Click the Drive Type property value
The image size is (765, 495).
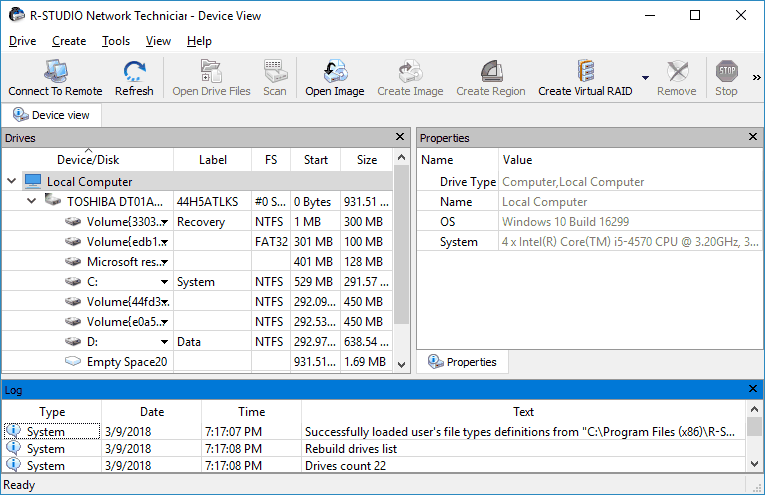pos(573,182)
